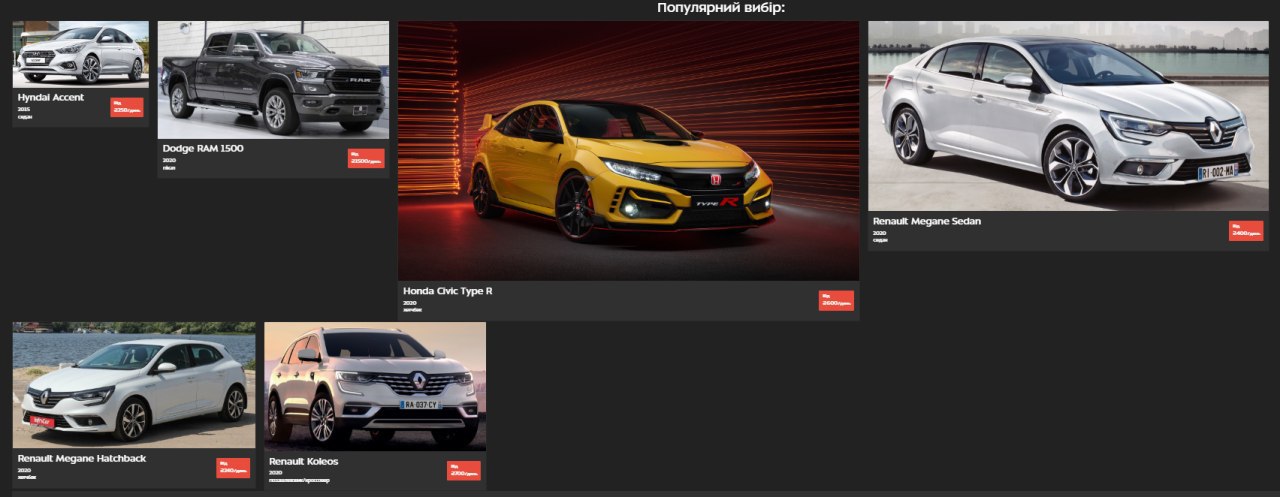Select the 'Renault Megane Sedan' title text
Image resolution: width=1280 pixels, height=497 pixels.
tap(927, 220)
